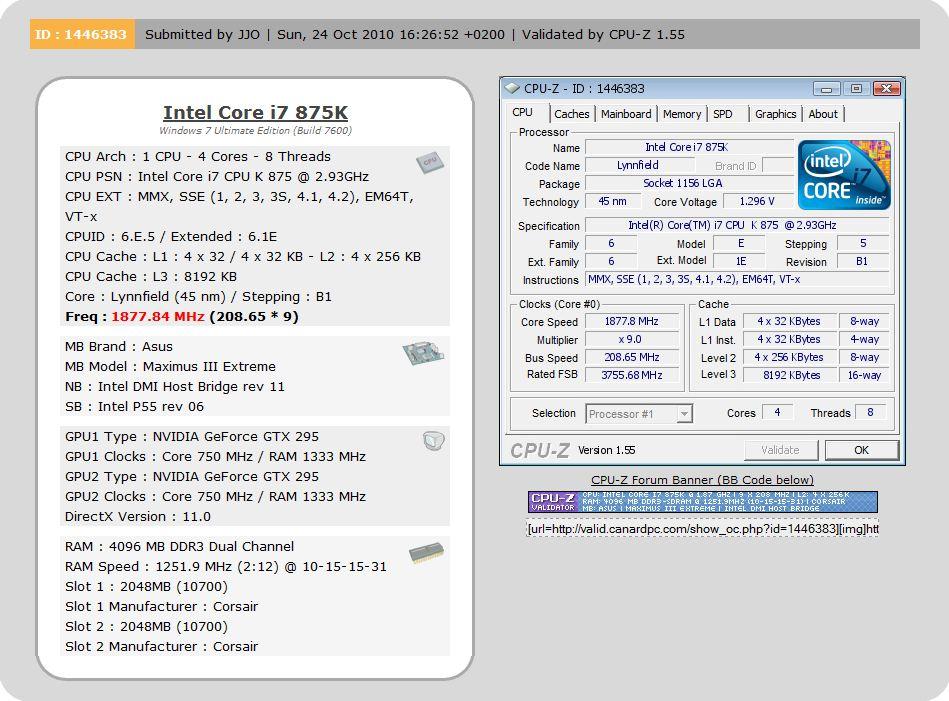Click the Core Voltage value 1.296 V
Screen dimensions: 949x701
point(757,201)
